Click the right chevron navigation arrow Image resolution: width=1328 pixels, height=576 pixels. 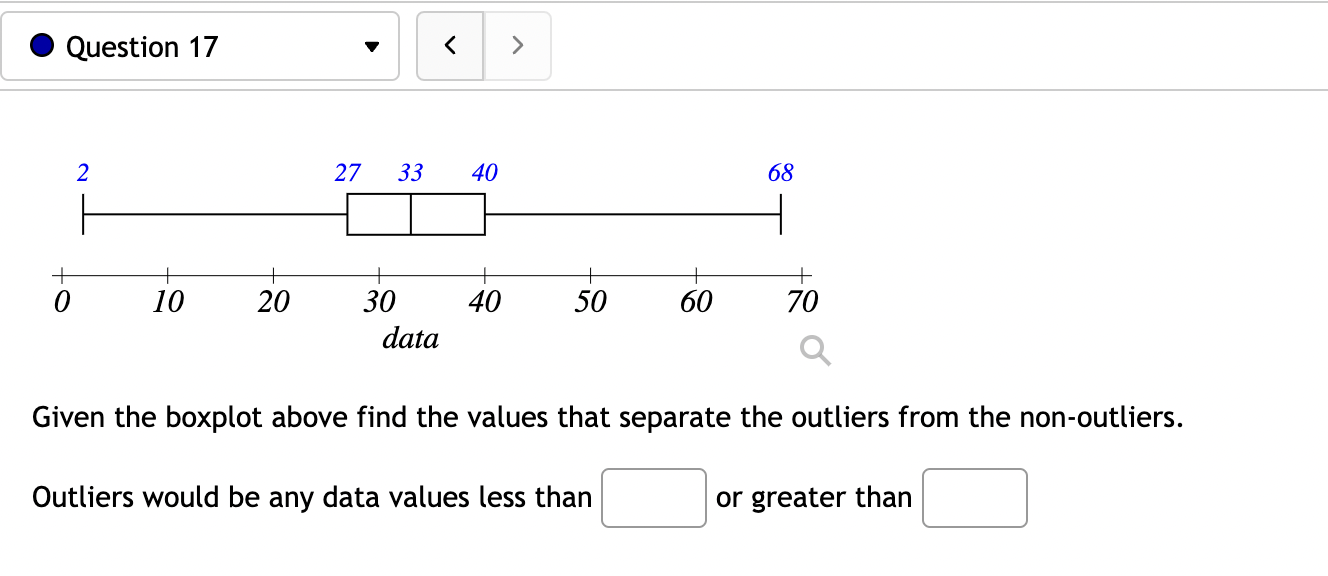coord(518,45)
